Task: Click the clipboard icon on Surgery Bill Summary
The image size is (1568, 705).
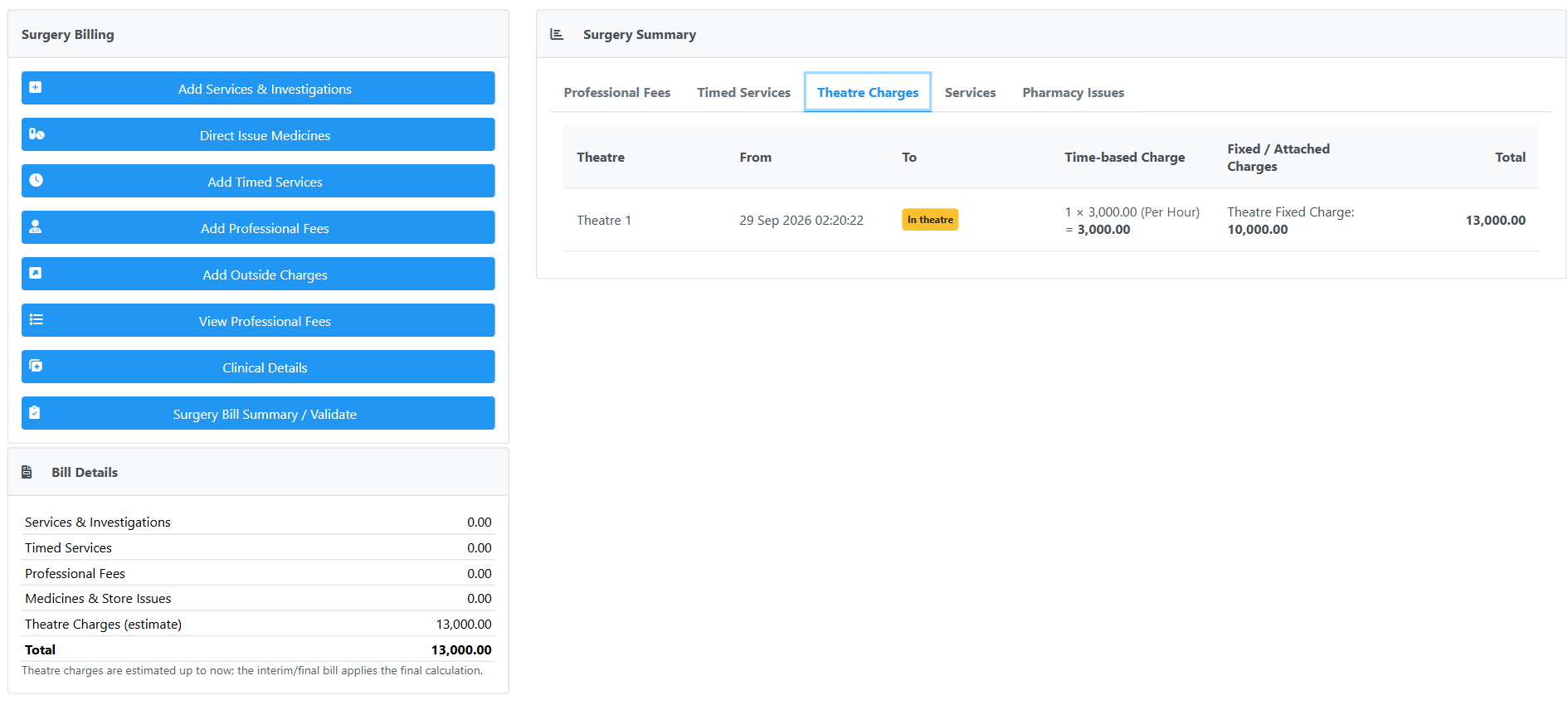Action: [35, 412]
